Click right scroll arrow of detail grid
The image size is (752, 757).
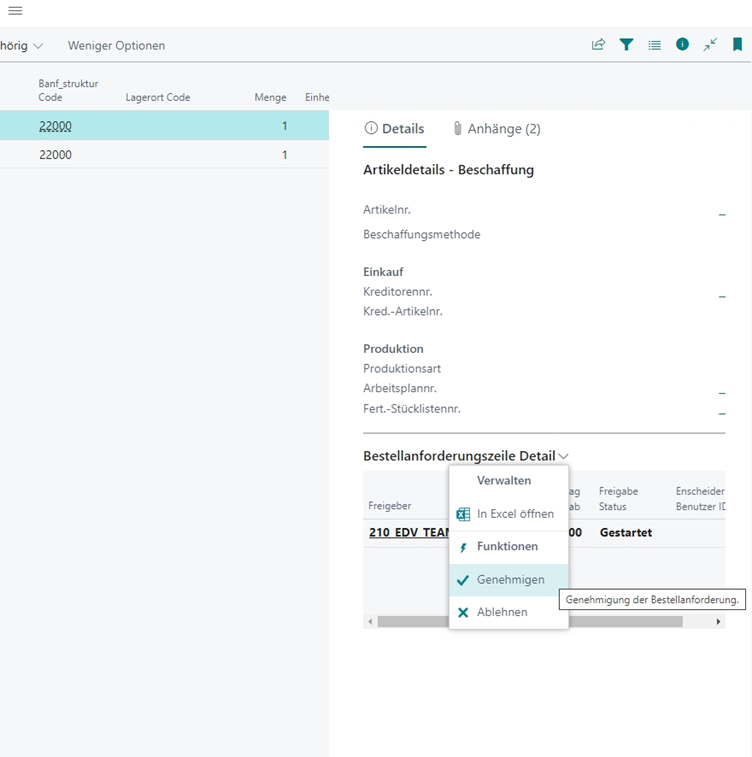(x=718, y=622)
